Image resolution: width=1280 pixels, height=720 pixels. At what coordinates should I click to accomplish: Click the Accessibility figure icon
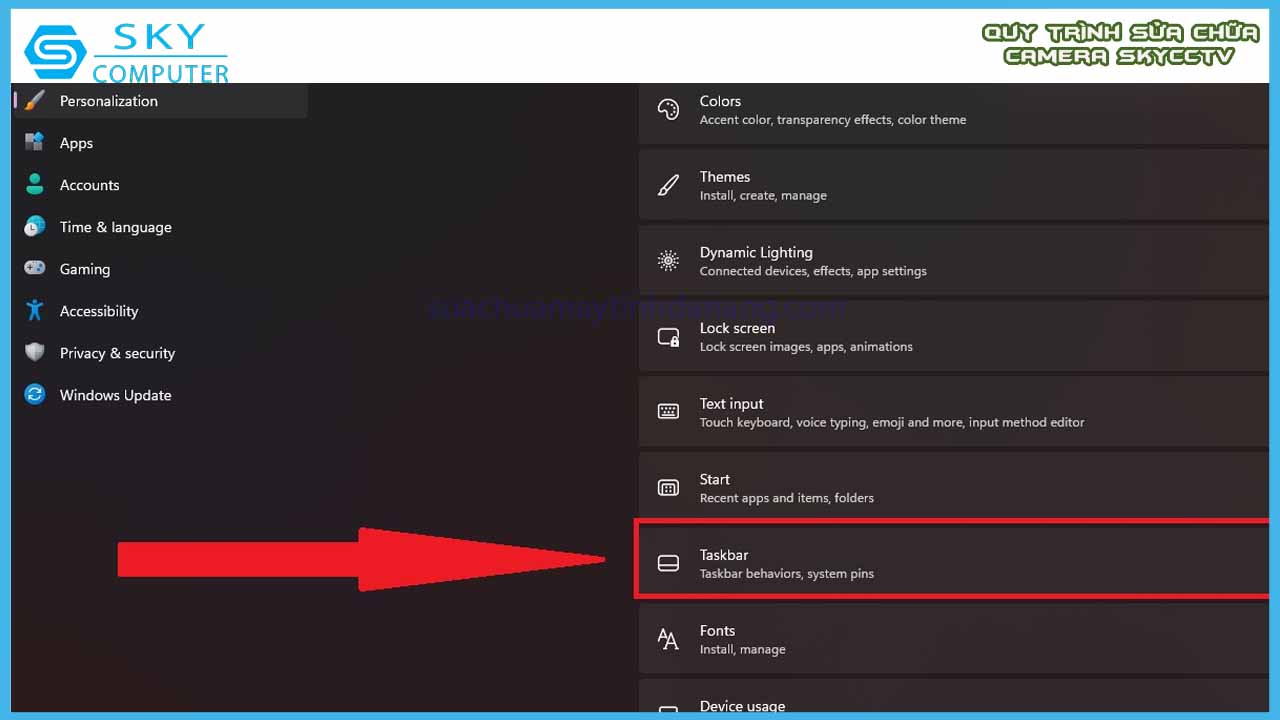[35, 311]
